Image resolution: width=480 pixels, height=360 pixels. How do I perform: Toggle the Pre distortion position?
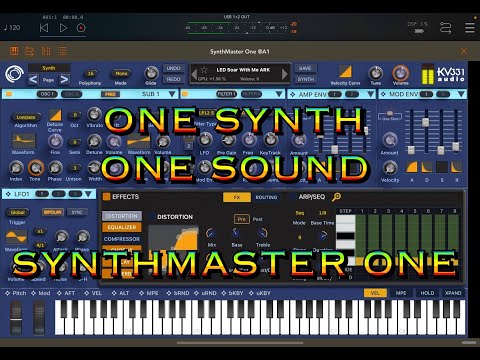pyautogui.click(x=241, y=219)
